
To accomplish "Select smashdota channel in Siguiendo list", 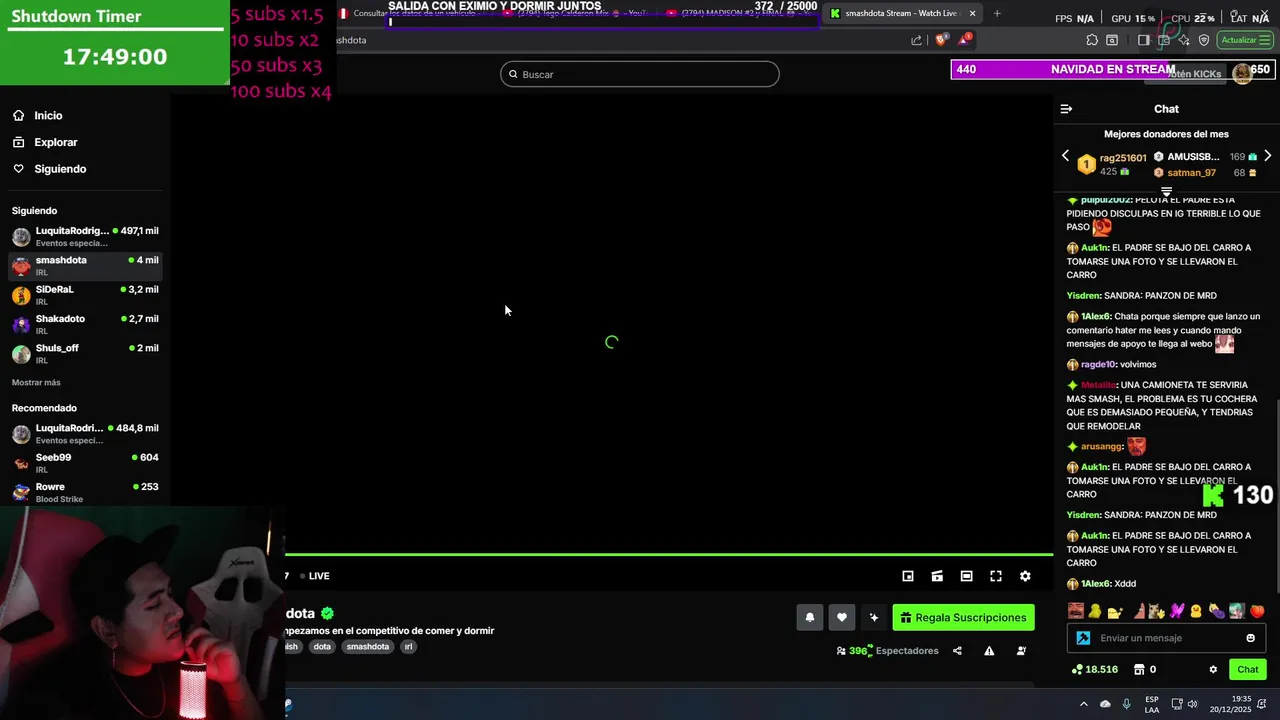I will point(84,265).
